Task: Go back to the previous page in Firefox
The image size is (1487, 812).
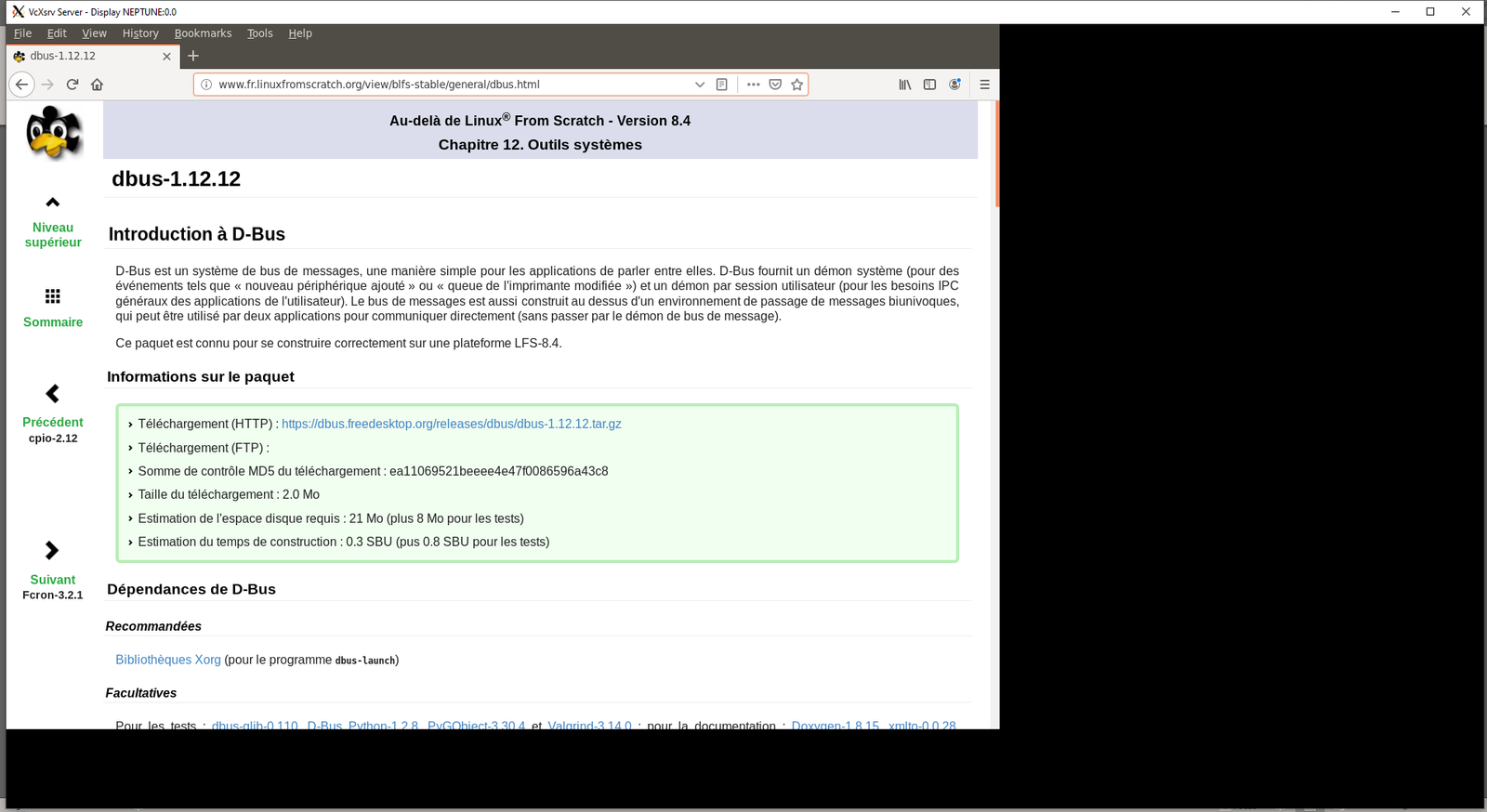Action: click(21, 85)
